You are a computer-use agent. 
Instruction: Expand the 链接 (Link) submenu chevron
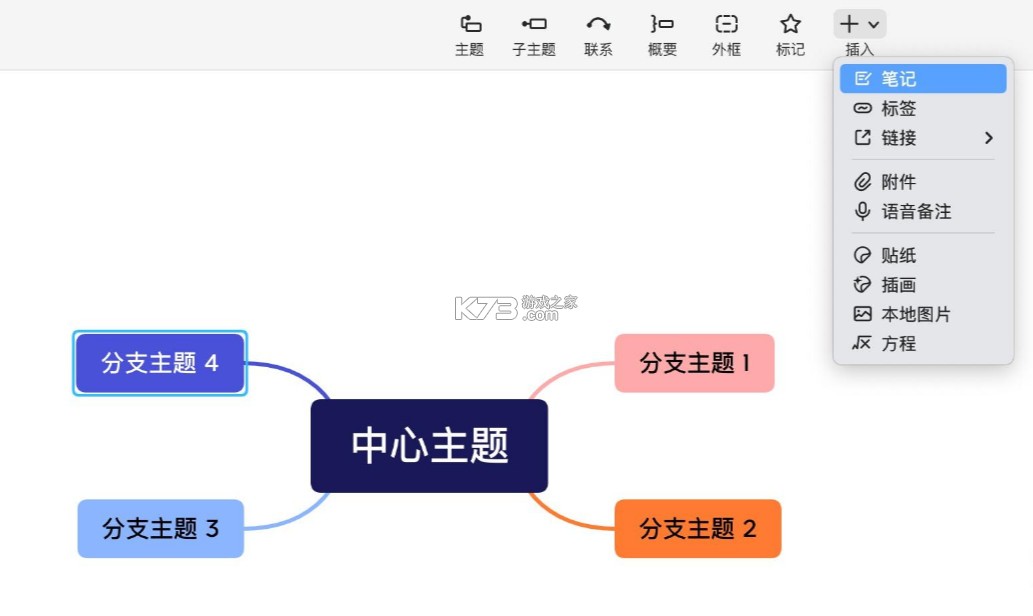(988, 138)
